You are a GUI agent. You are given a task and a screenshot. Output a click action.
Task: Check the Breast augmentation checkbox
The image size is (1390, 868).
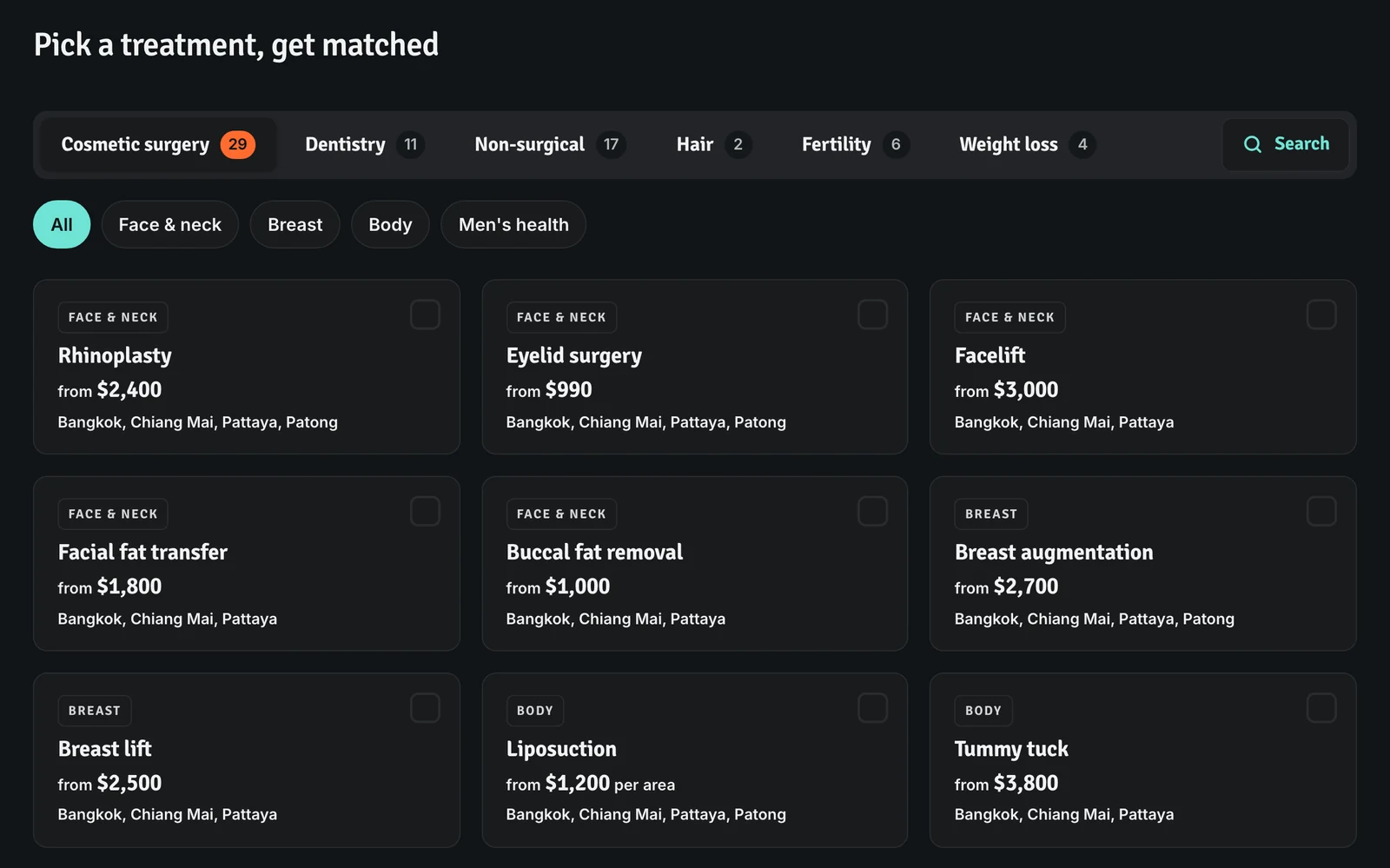tap(1321, 511)
